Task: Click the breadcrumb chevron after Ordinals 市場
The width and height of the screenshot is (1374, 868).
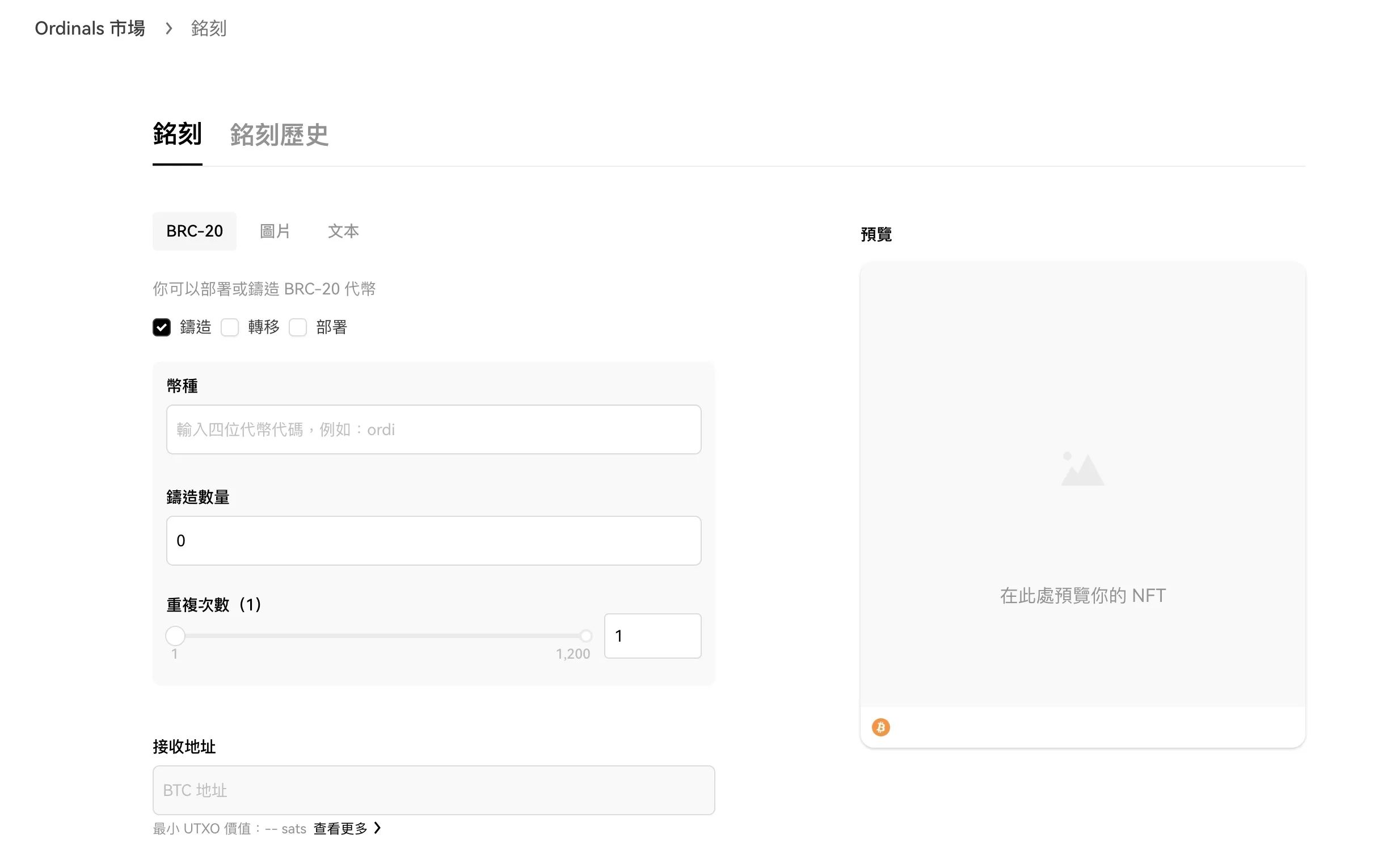Action: 168,28
